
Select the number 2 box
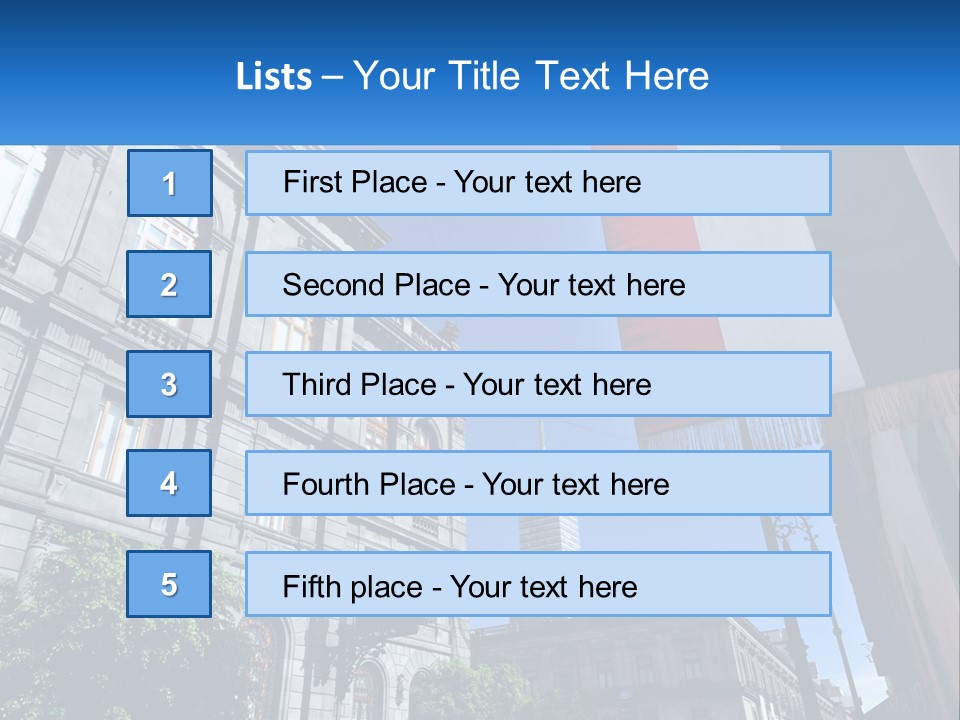click(169, 284)
